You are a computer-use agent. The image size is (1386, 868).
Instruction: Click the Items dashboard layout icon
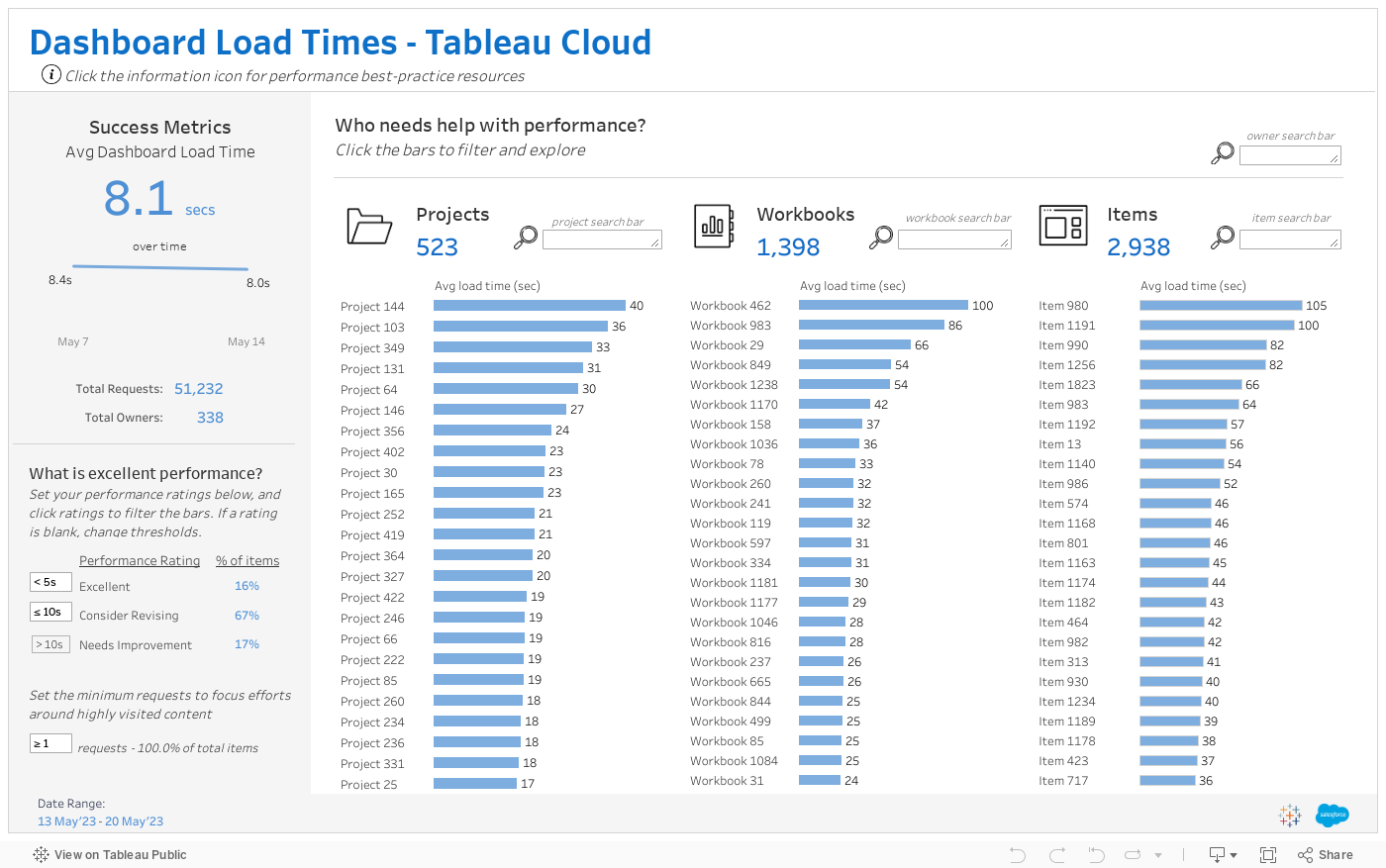(x=1063, y=225)
